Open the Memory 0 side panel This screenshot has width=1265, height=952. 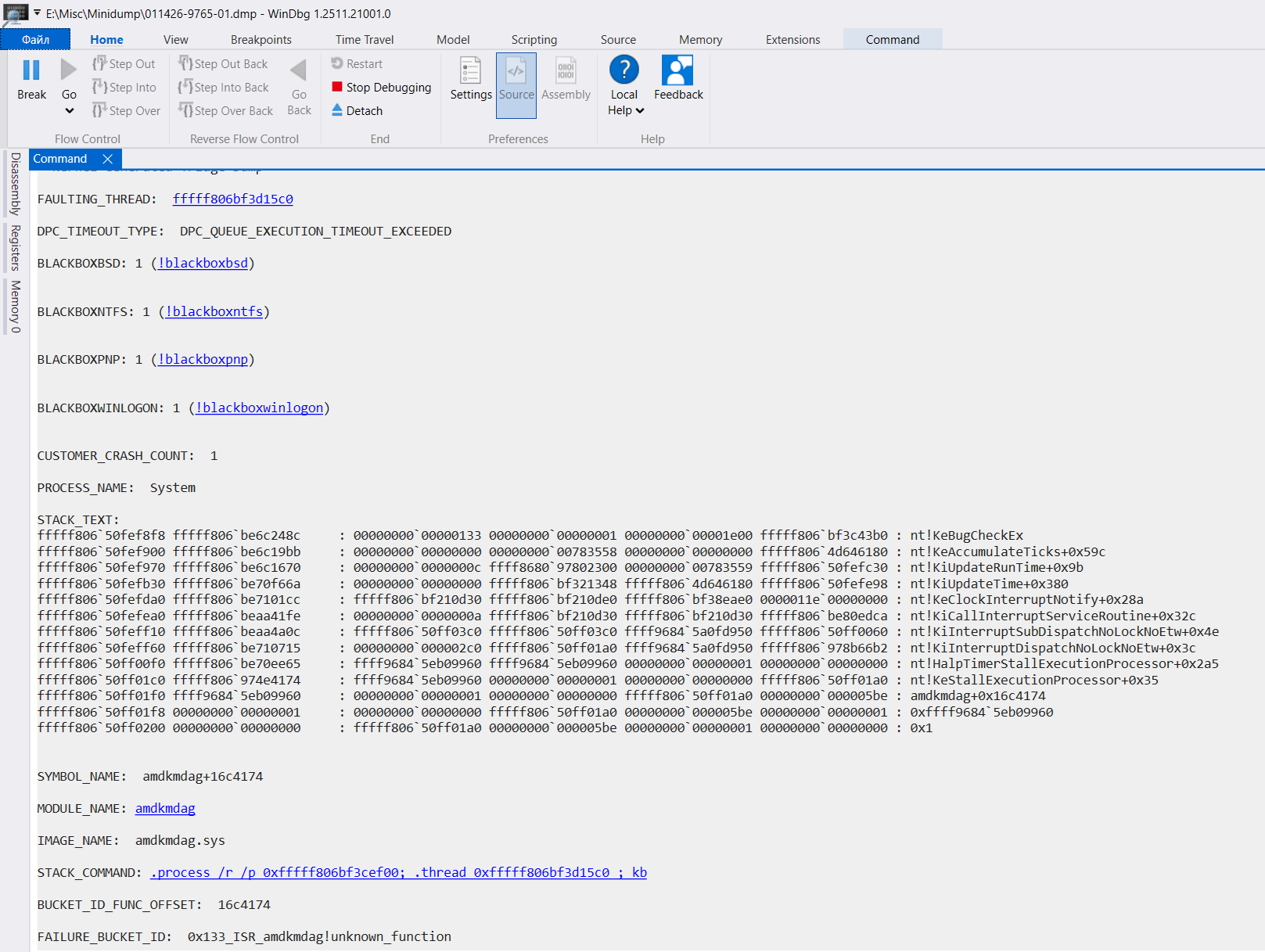[x=15, y=307]
